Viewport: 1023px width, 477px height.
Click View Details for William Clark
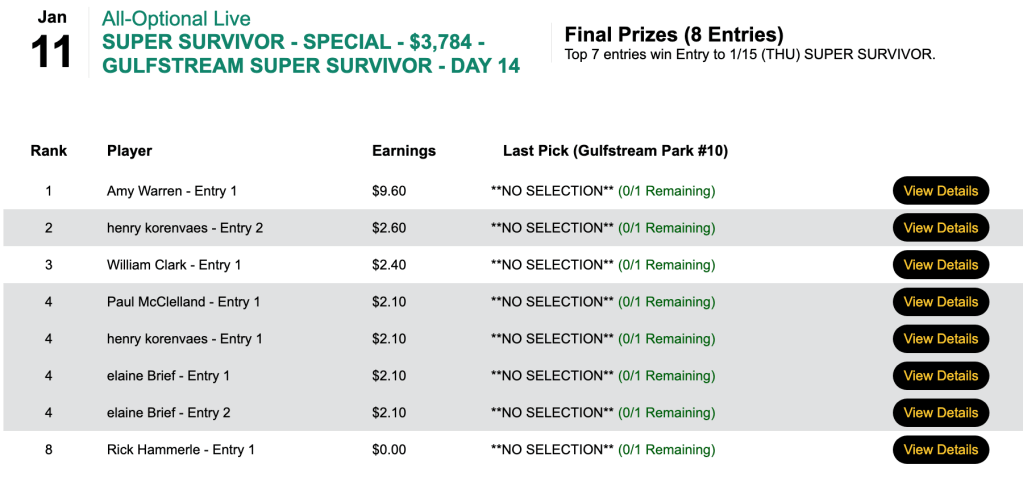[x=940, y=265]
